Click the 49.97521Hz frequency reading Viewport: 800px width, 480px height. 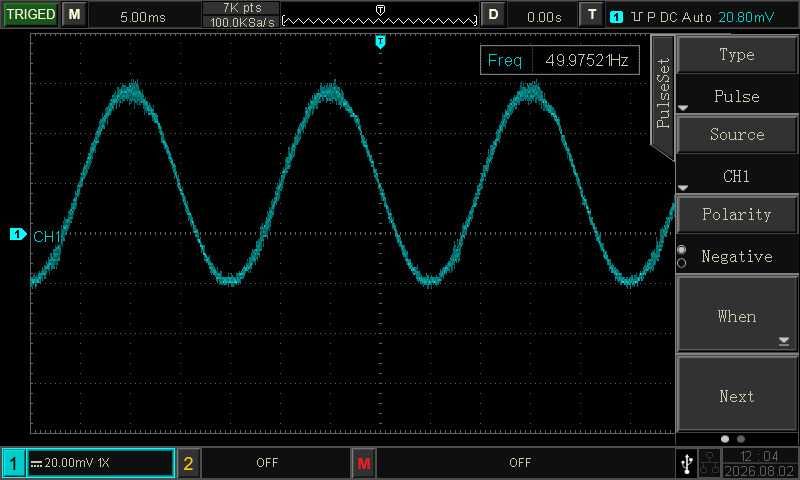587,60
